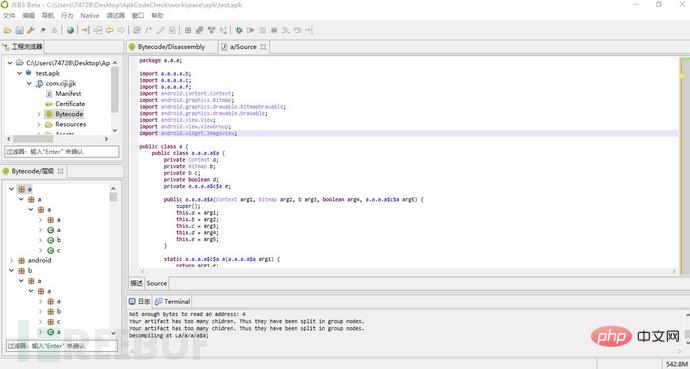
Task: Open a file with the folder icon
Action: [7, 30]
